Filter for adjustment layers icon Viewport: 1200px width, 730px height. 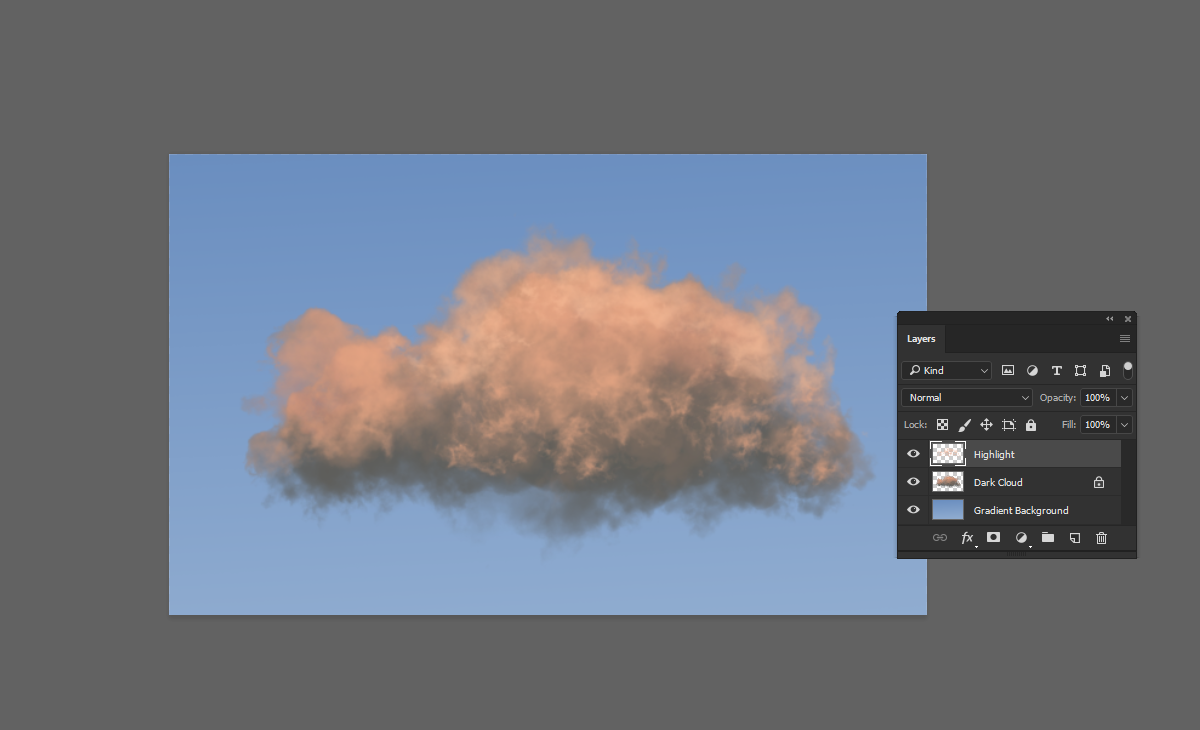1032,370
